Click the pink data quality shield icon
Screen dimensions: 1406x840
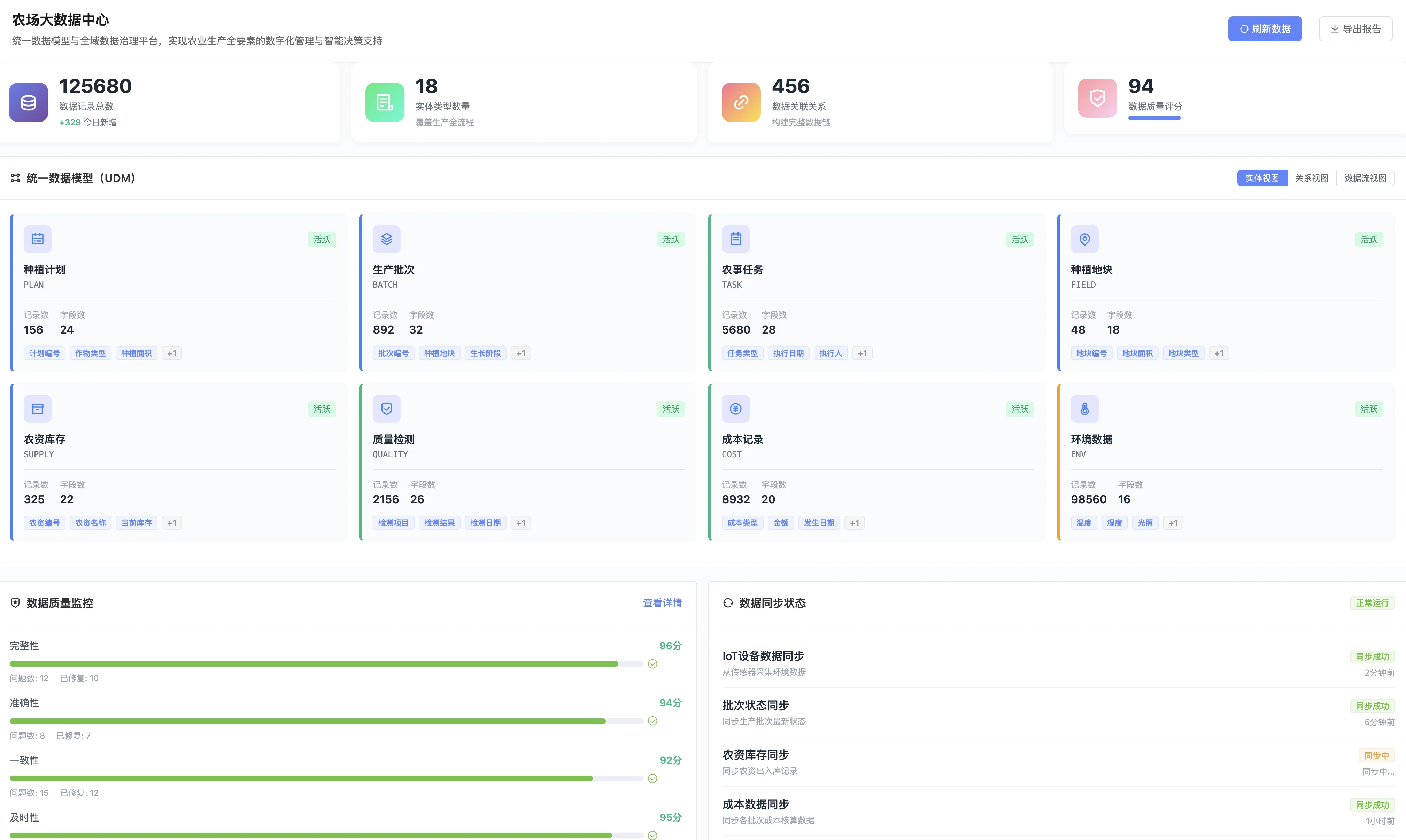point(1097,99)
